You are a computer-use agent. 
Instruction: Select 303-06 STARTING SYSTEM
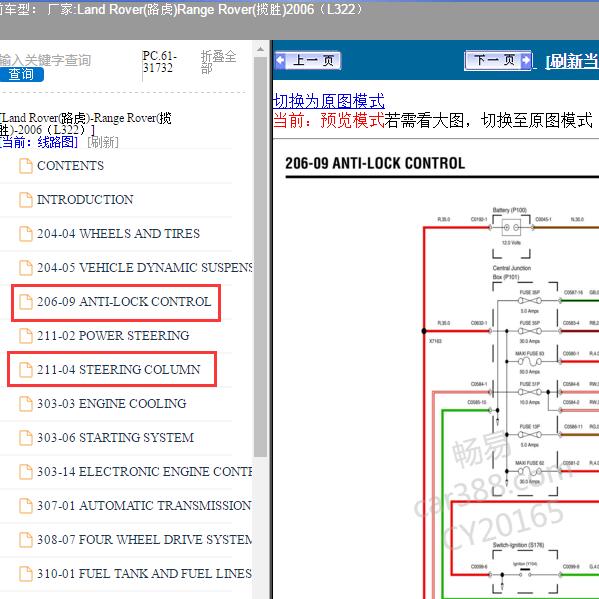point(115,438)
